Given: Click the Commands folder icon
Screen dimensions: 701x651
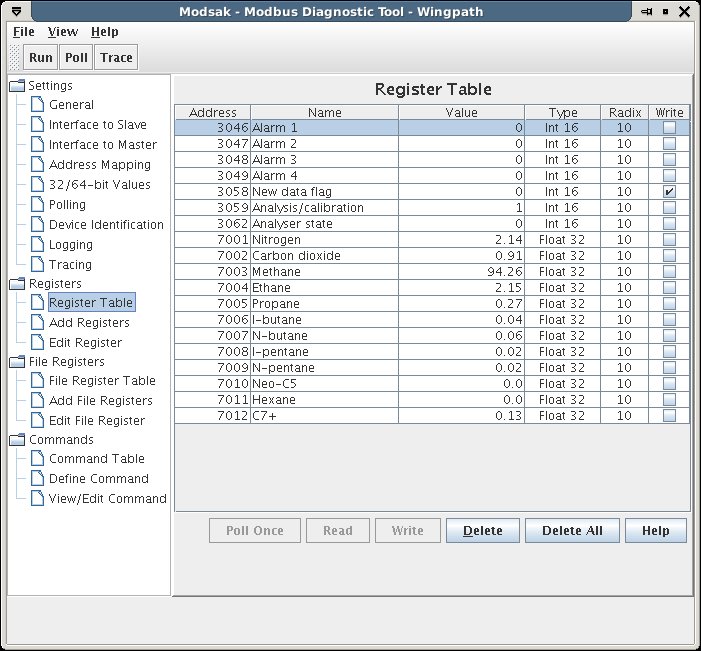Looking at the screenshot, I should pos(17,440).
